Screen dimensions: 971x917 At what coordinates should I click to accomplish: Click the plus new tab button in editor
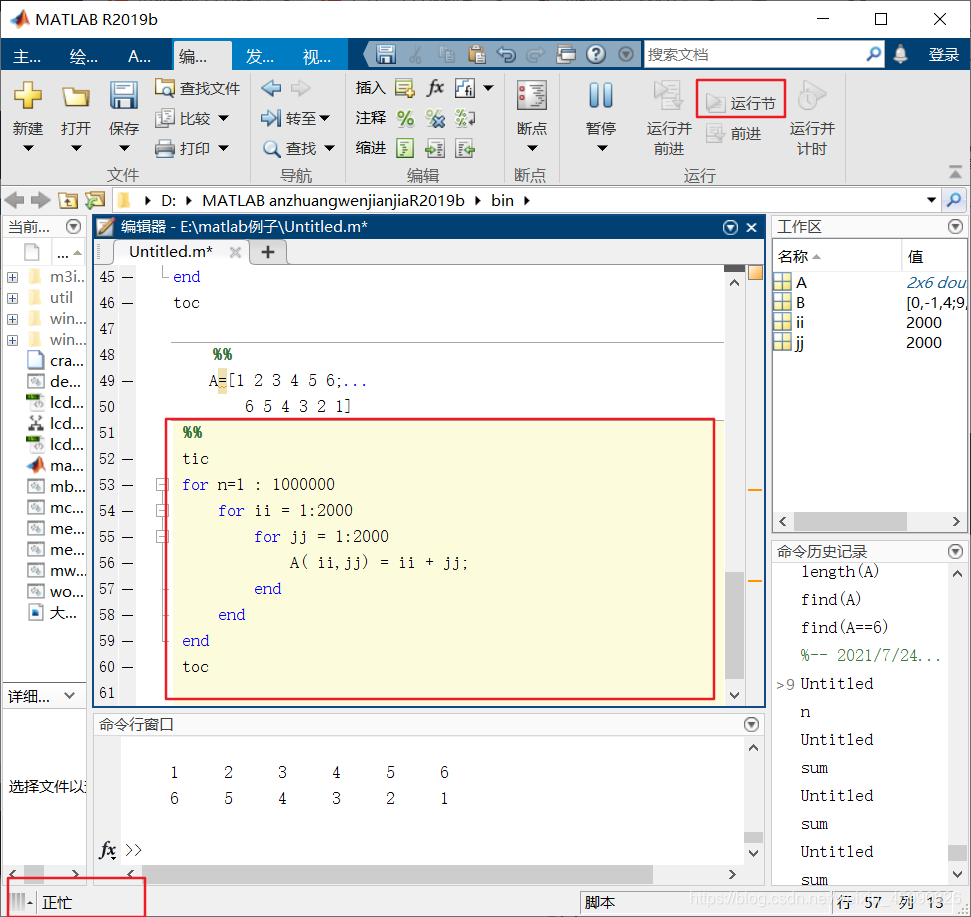(x=268, y=252)
